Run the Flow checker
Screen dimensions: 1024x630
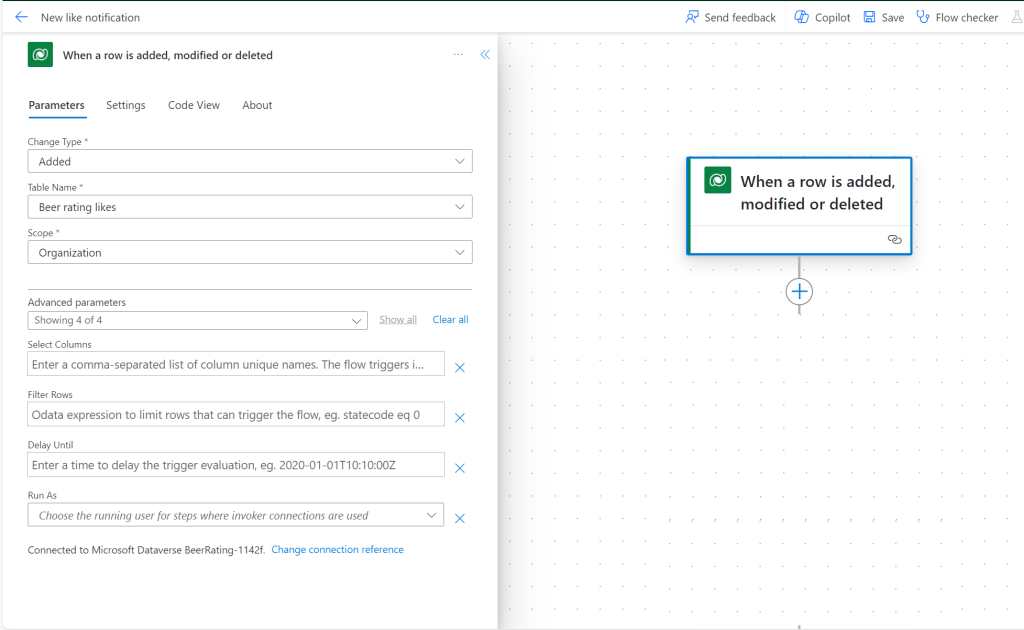957,17
